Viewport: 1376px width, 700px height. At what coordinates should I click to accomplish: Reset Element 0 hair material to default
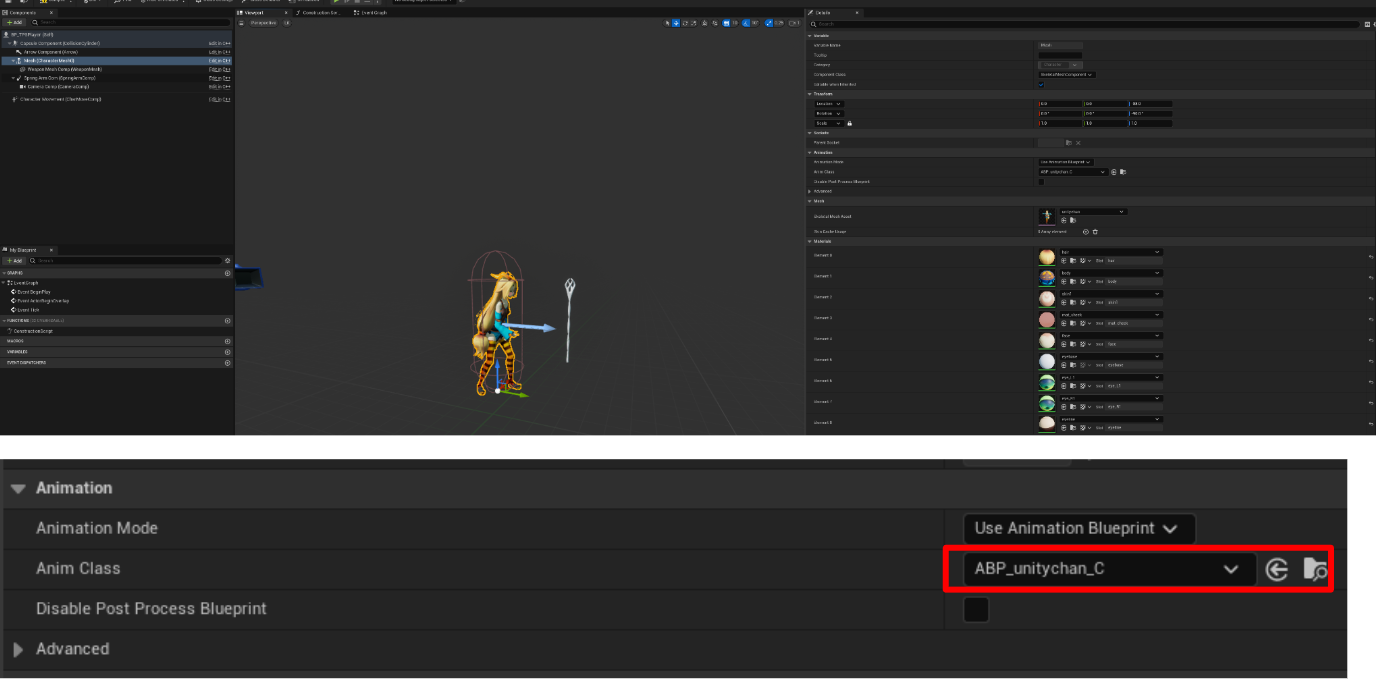tap(1371, 257)
